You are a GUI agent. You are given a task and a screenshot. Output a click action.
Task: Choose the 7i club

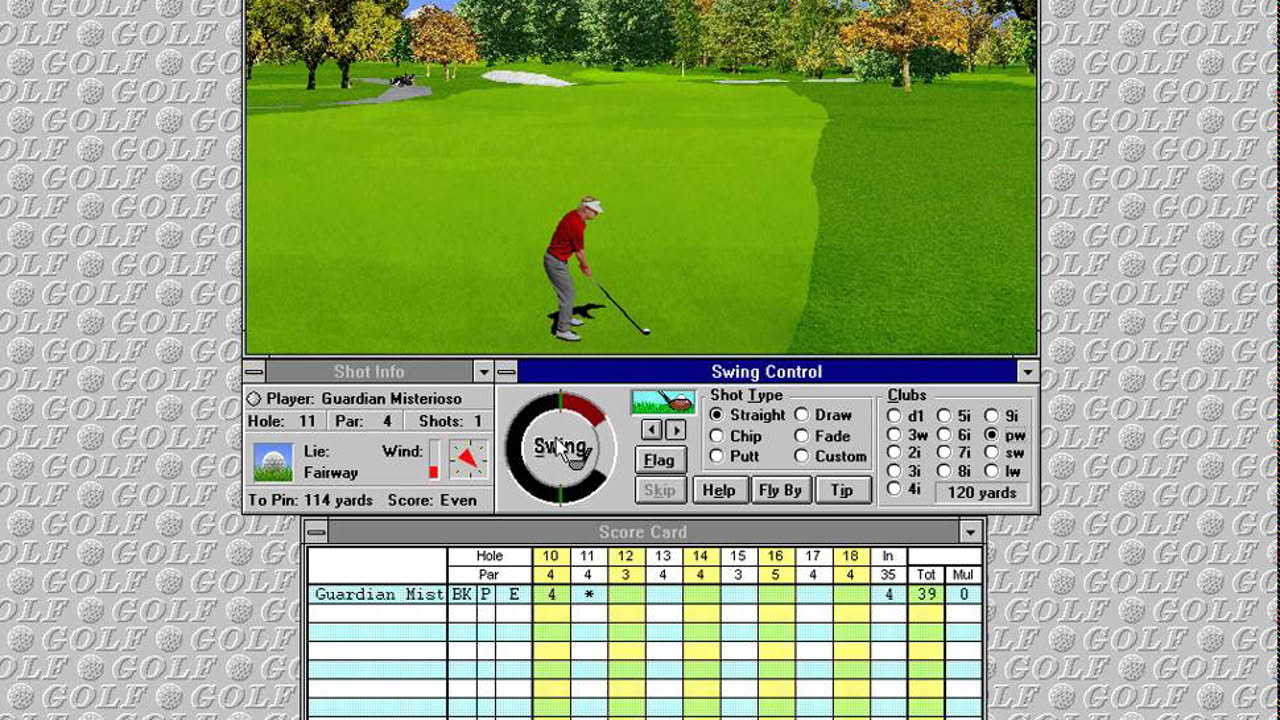[954, 453]
